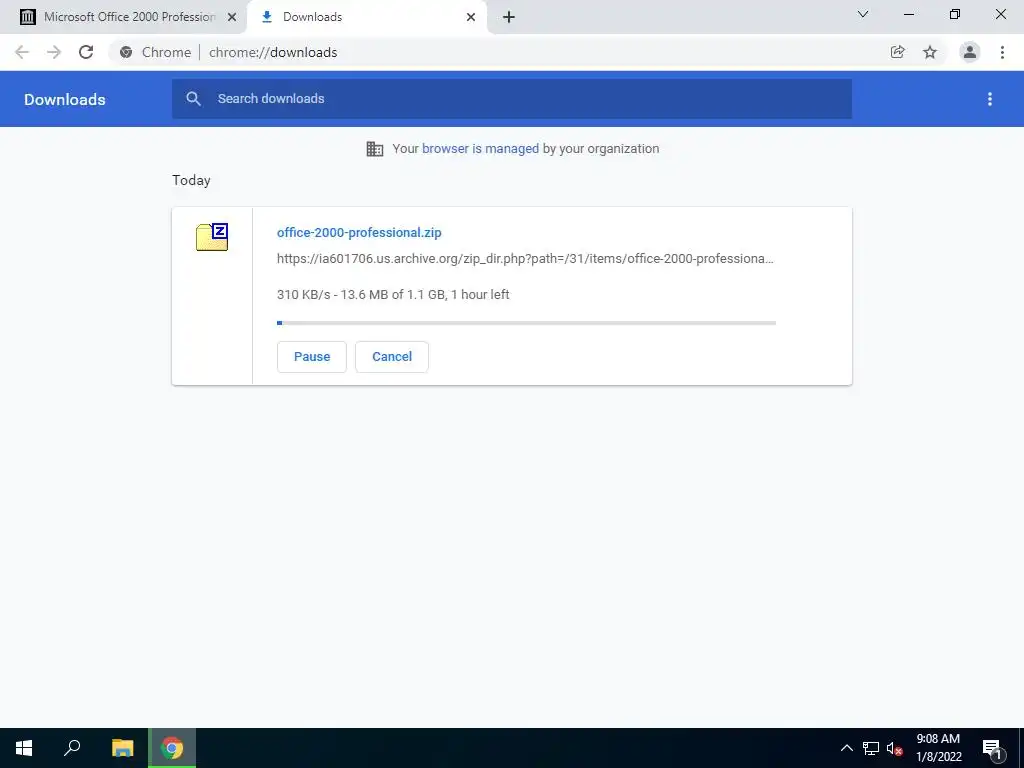
Task: Bookmark this tab with the star icon
Action: pyautogui.click(x=930, y=52)
